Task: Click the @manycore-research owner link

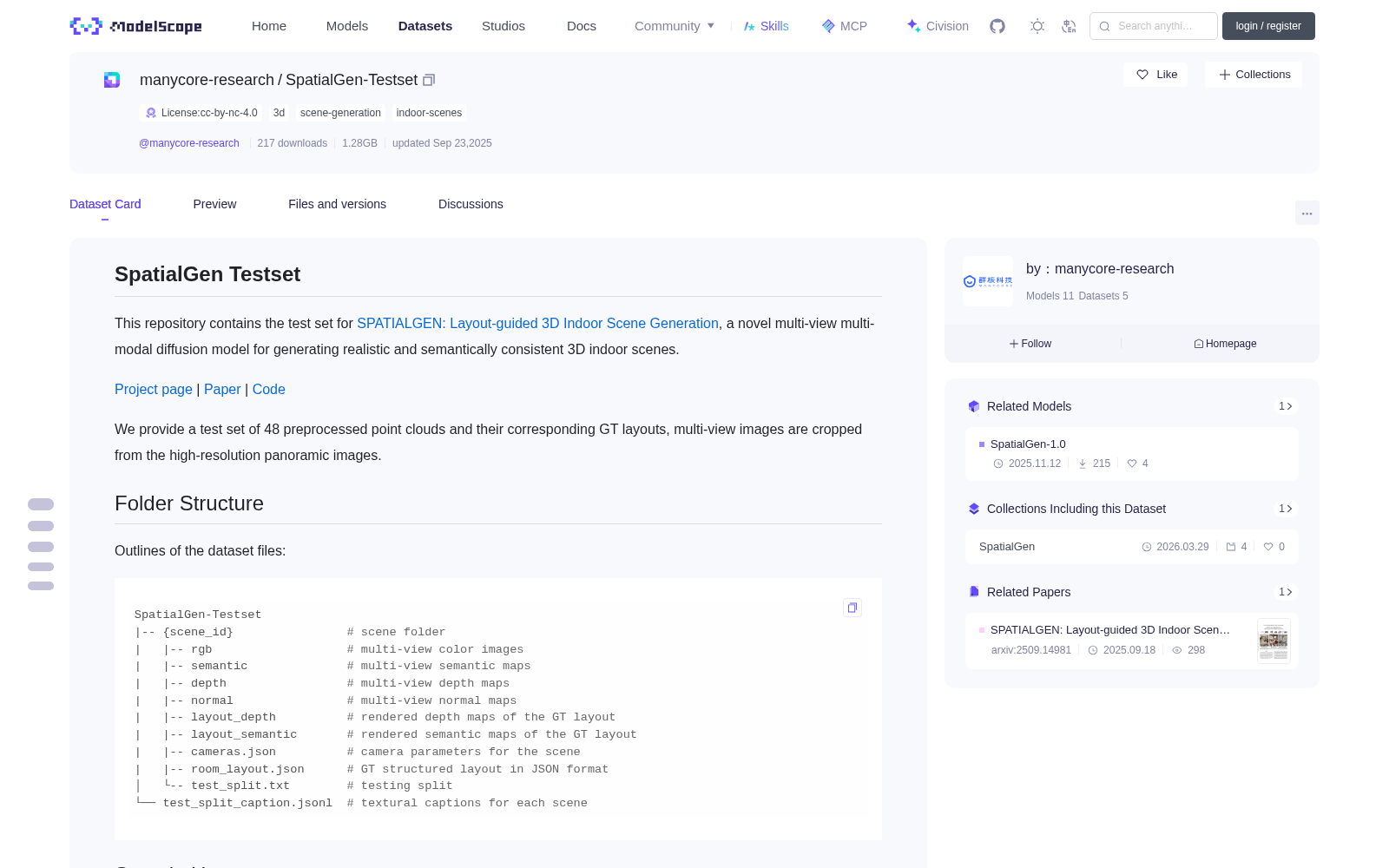Action: (x=189, y=143)
